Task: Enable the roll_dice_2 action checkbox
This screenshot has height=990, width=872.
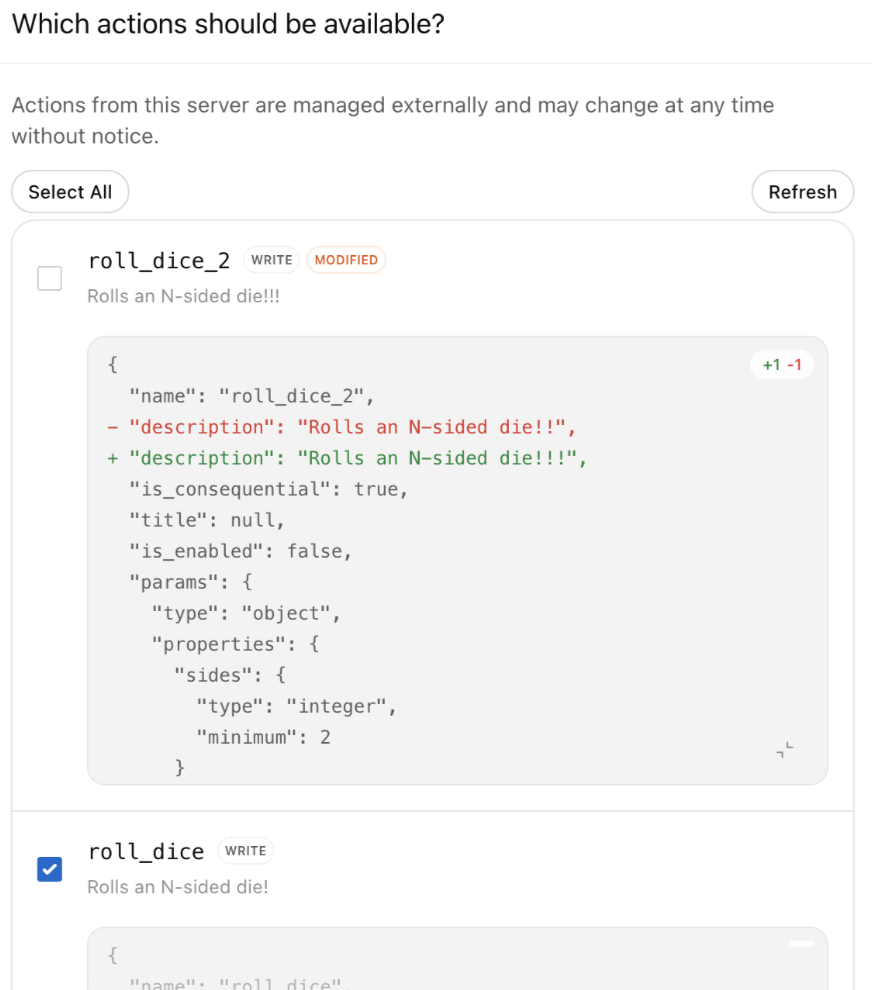Action: click(49, 278)
